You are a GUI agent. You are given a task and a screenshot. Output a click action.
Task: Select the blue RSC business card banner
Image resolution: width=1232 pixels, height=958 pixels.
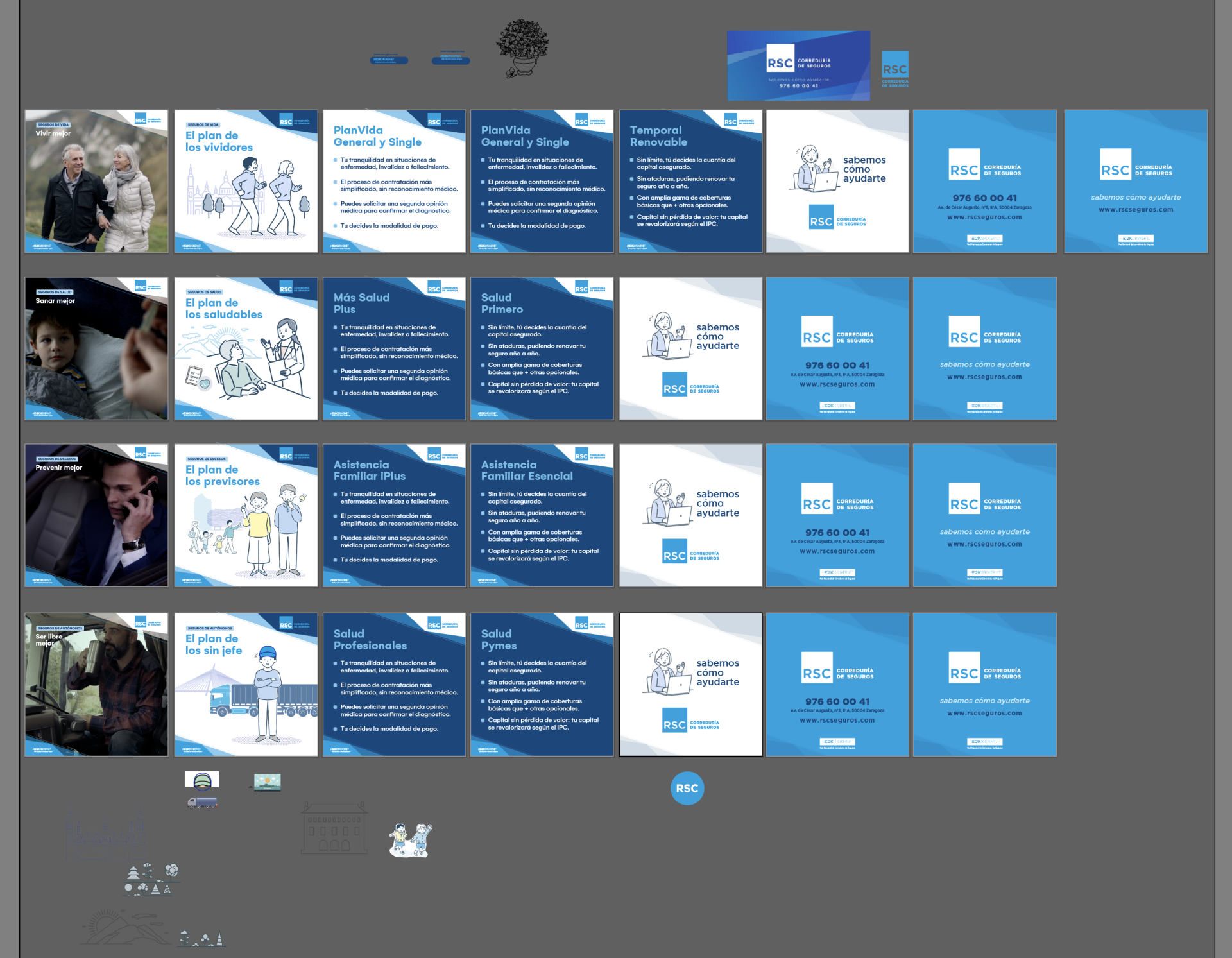pos(798,65)
